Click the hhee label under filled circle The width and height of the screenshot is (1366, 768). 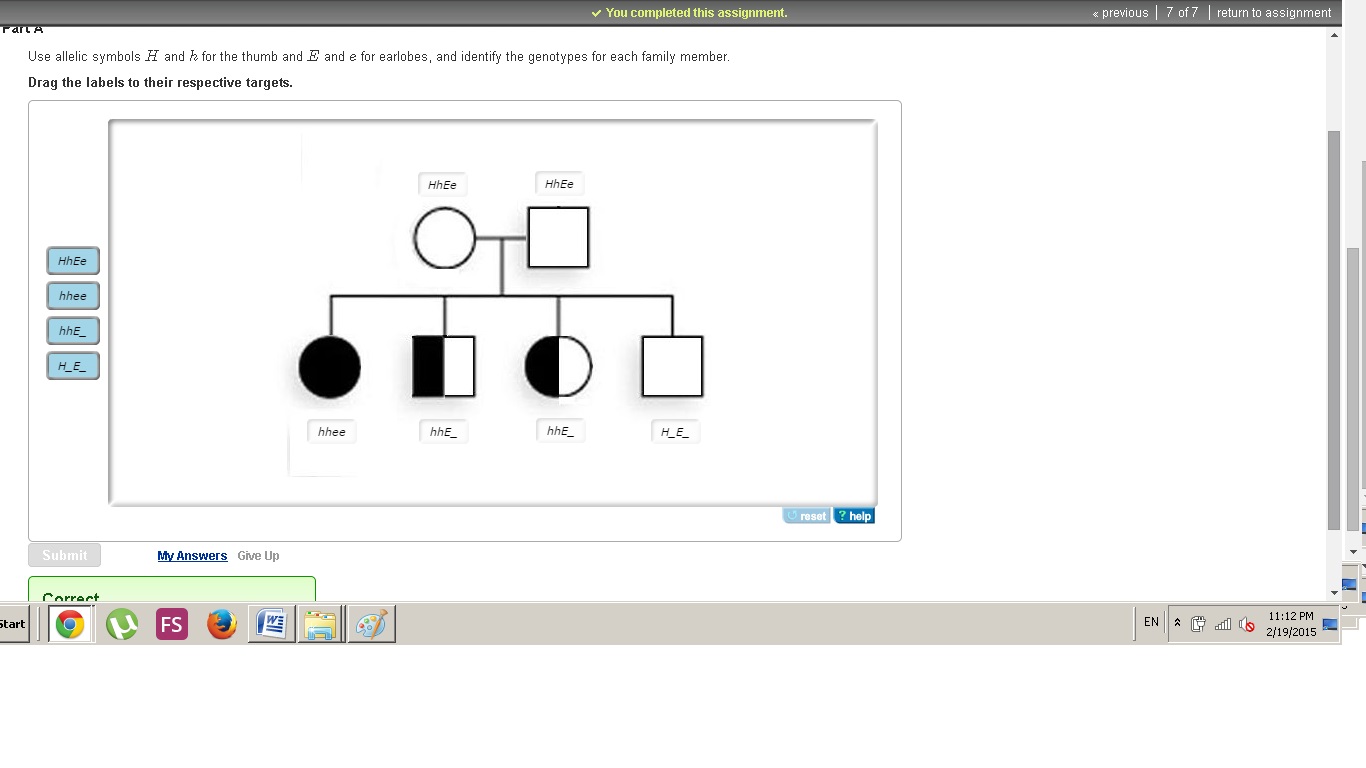[x=332, y=431]
